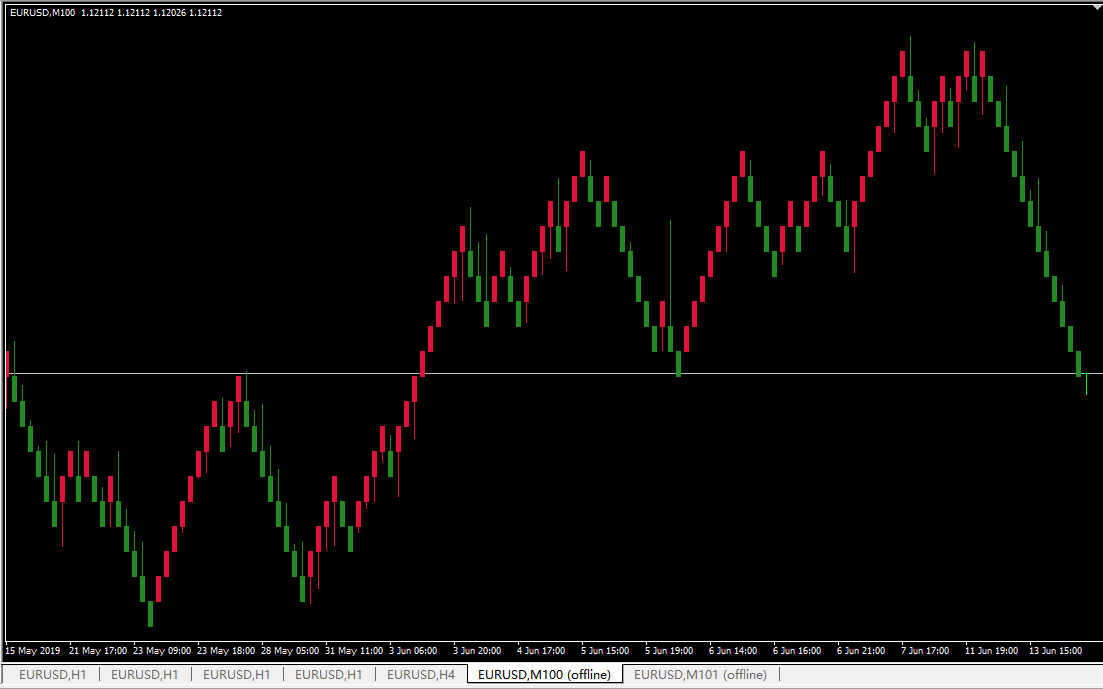1103x689 pixels.
Task: Select the 5 Jun 15:00 axis label
Action: pos(605,650)
